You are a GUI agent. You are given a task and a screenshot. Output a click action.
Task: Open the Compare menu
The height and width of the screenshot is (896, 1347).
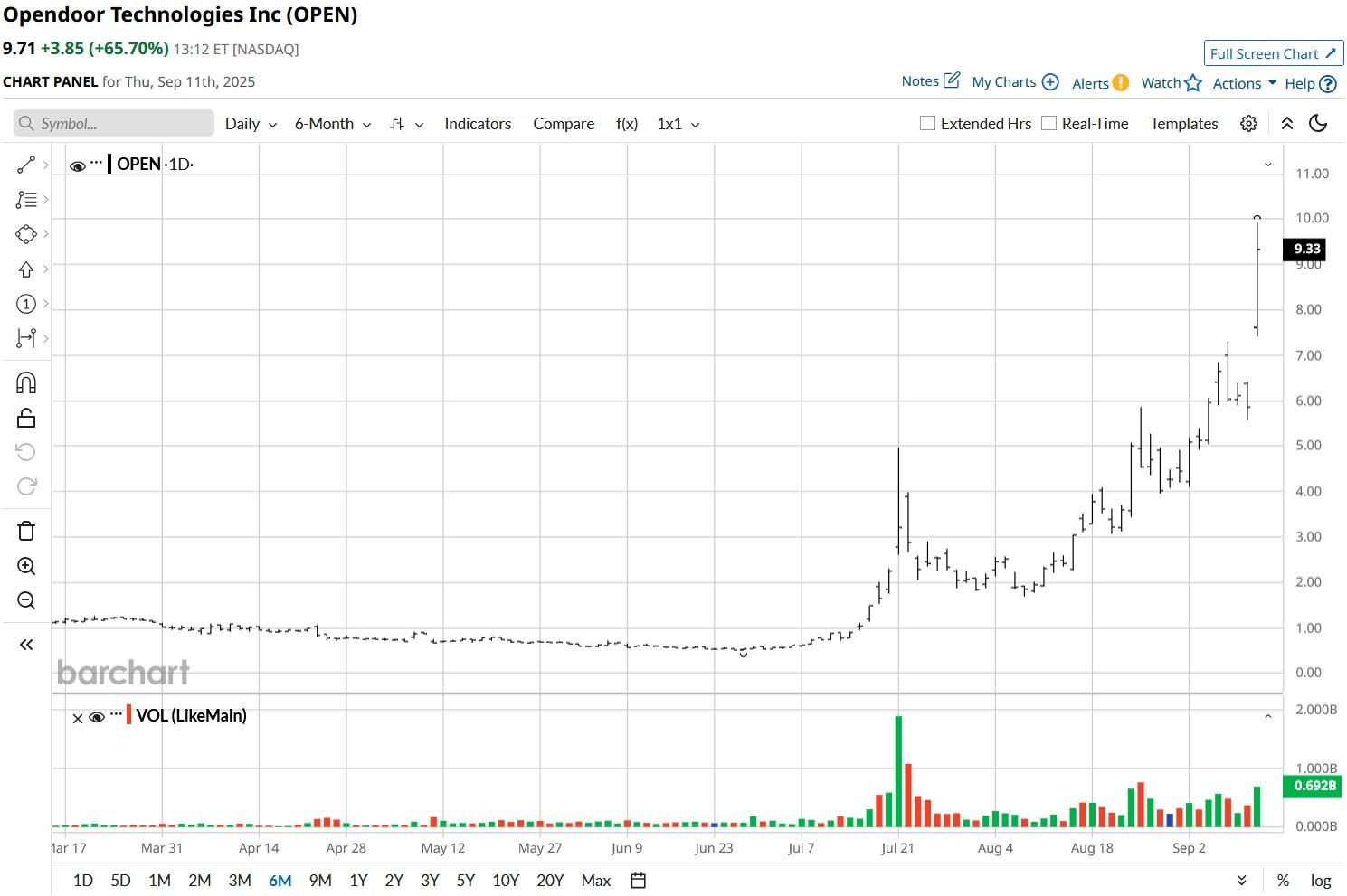point(564,124)
